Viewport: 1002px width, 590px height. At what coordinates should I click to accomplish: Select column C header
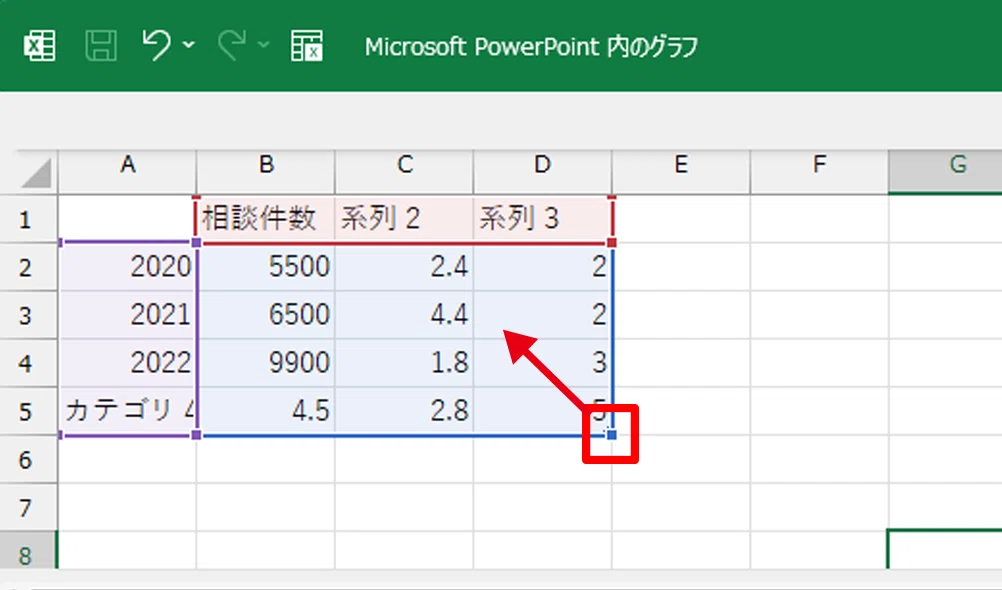(x=404, y=171)
